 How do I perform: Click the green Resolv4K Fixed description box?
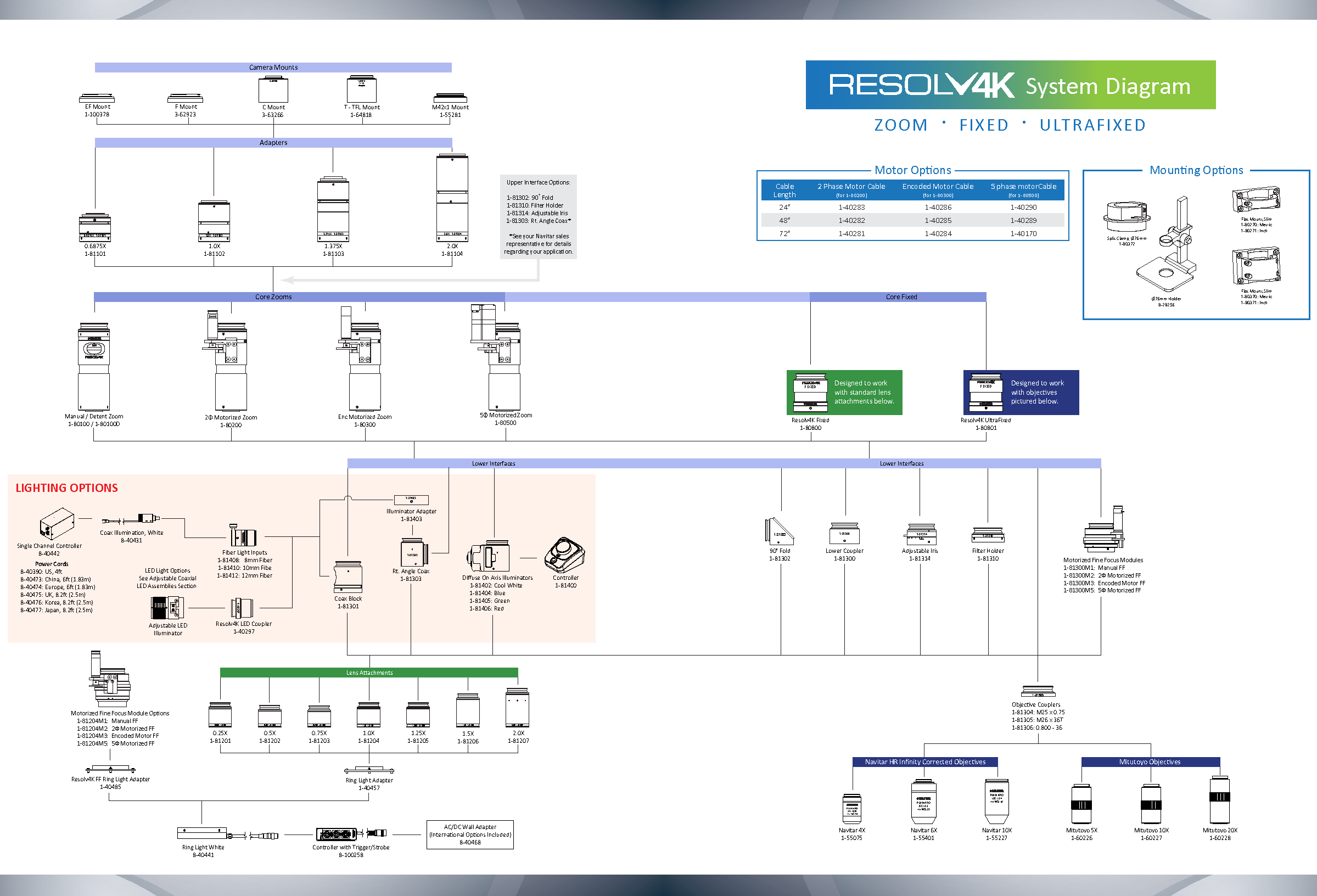point(844,392)
